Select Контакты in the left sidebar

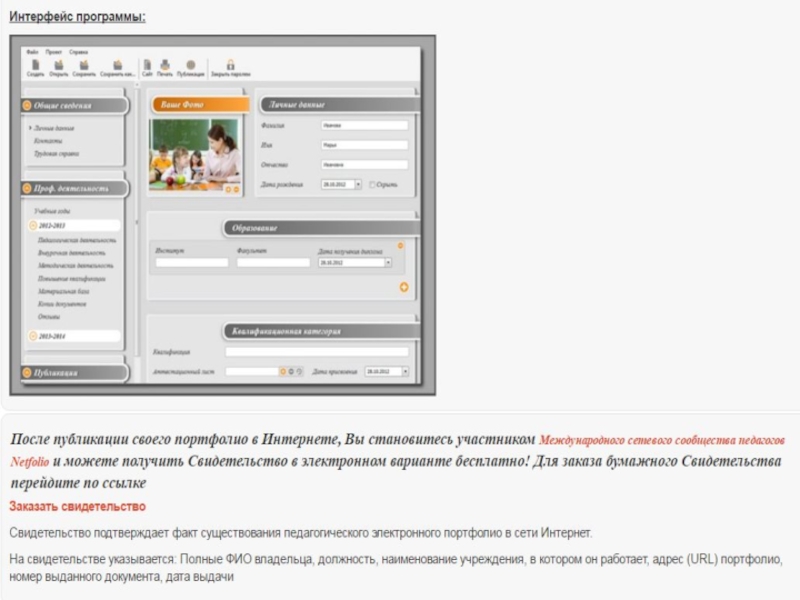[x=48, y=141]
